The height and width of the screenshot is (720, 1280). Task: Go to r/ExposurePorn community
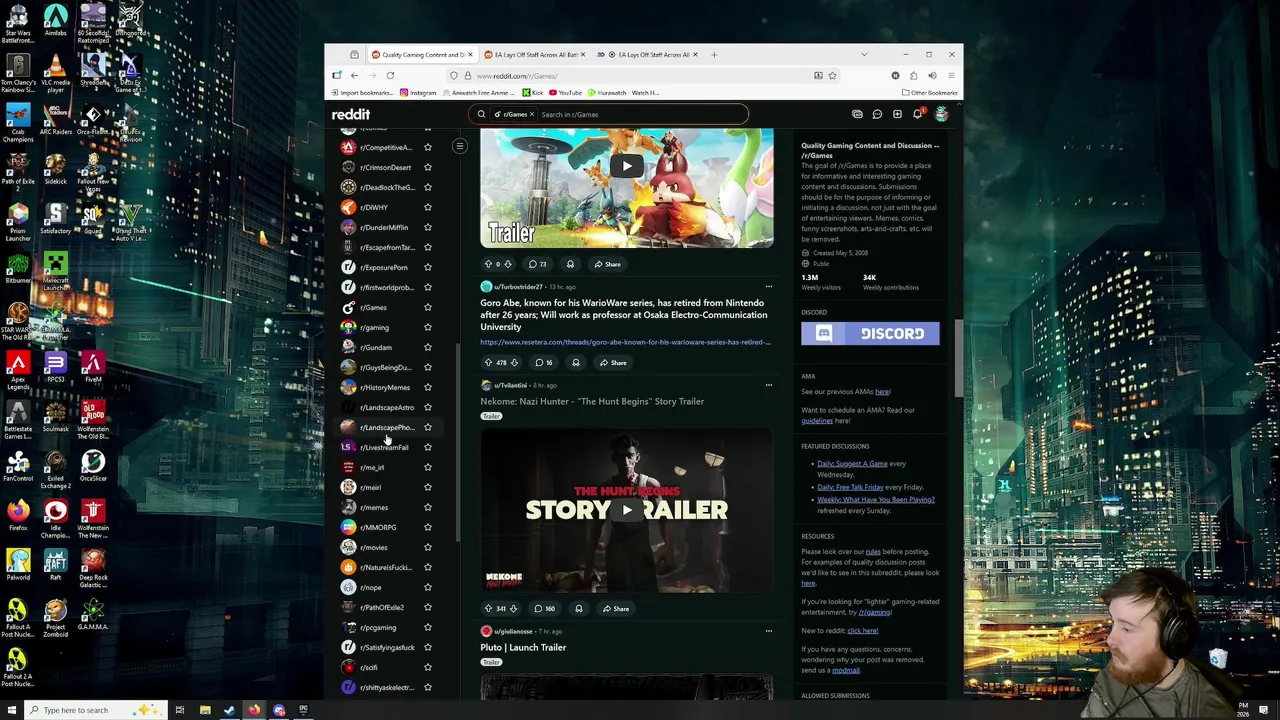point(383,267)
